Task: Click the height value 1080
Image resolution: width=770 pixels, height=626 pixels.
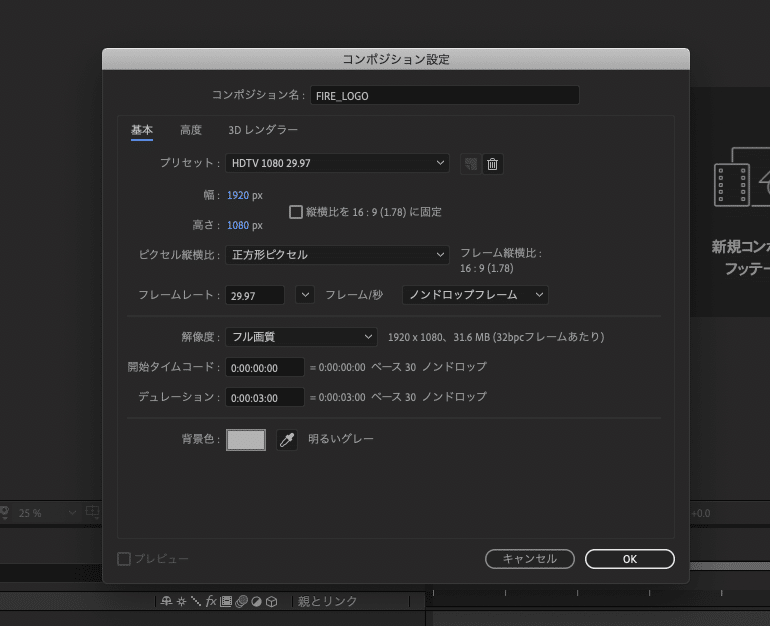Action: click(x=238, y=225)
